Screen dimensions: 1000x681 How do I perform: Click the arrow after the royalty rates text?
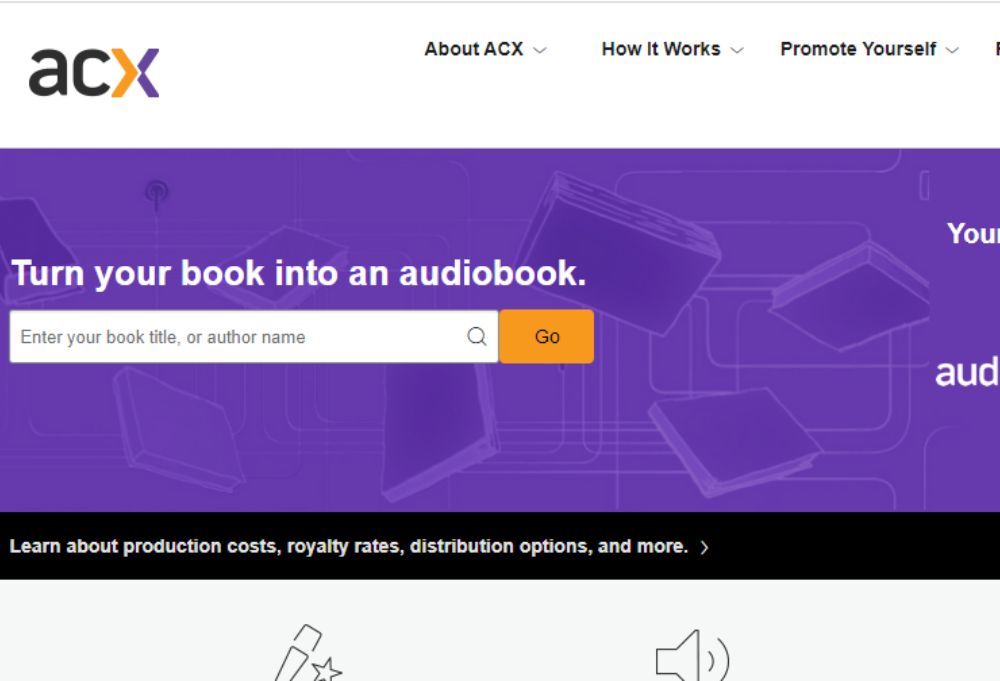(x=705, y=548)
